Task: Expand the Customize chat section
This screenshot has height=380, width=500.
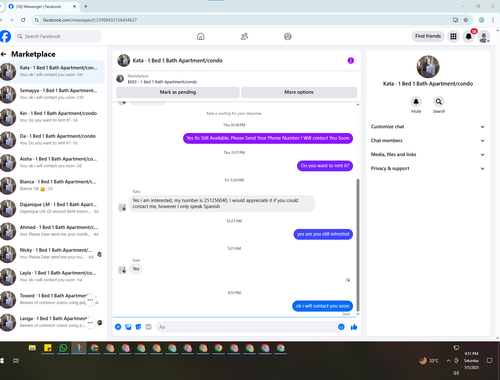Action: [428, 127]
